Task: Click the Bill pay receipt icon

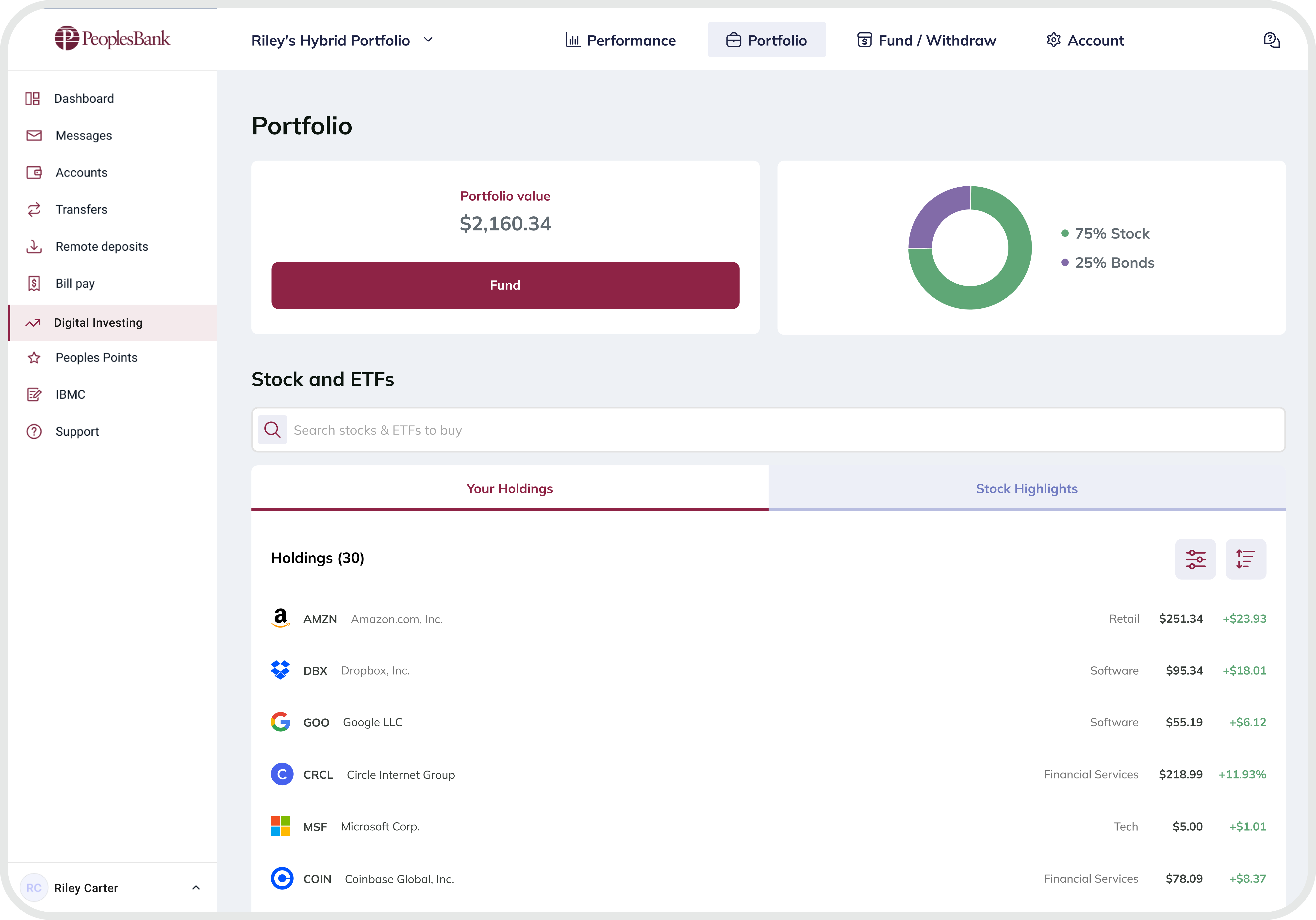Action: 34,284
